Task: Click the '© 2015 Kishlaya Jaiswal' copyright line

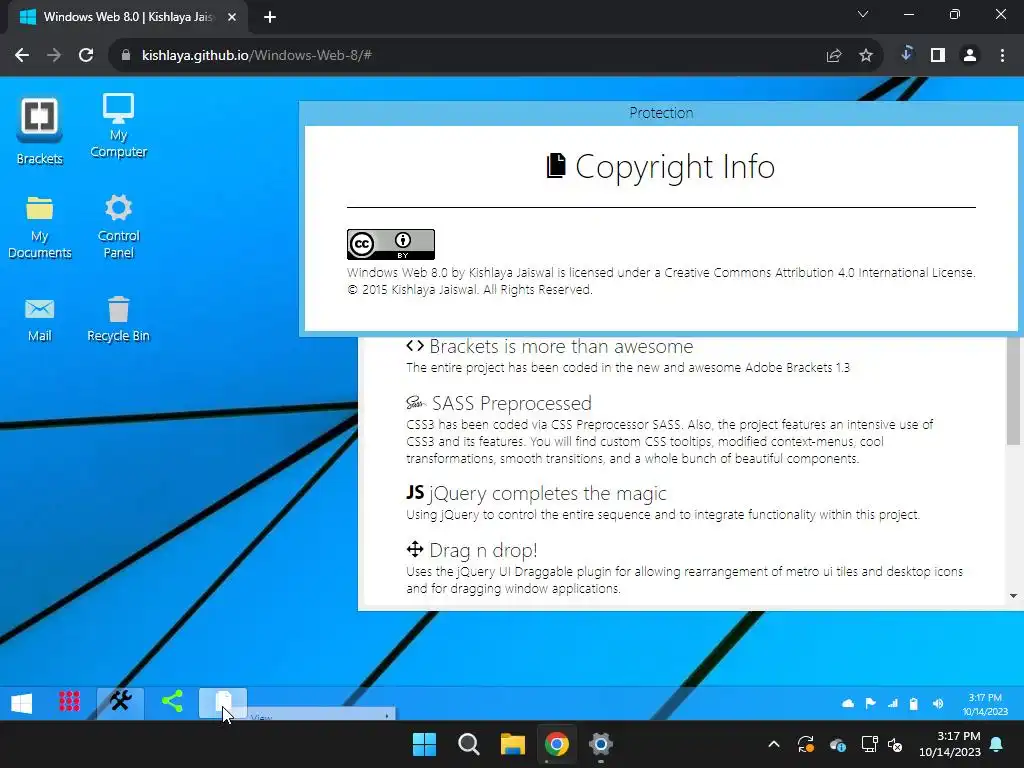Action: (x=470, y=289)
